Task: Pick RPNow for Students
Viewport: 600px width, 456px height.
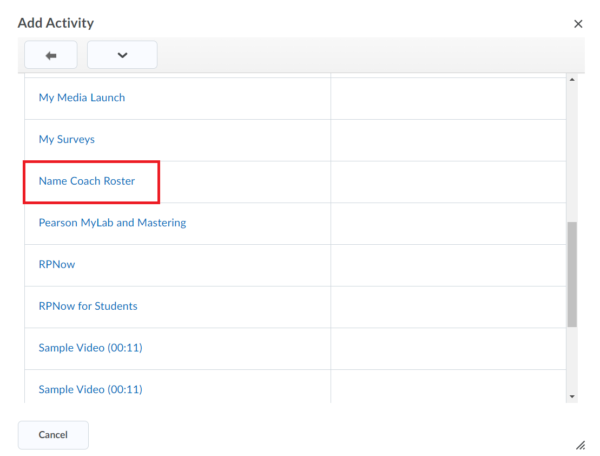Action: click(x=88, y=306)
